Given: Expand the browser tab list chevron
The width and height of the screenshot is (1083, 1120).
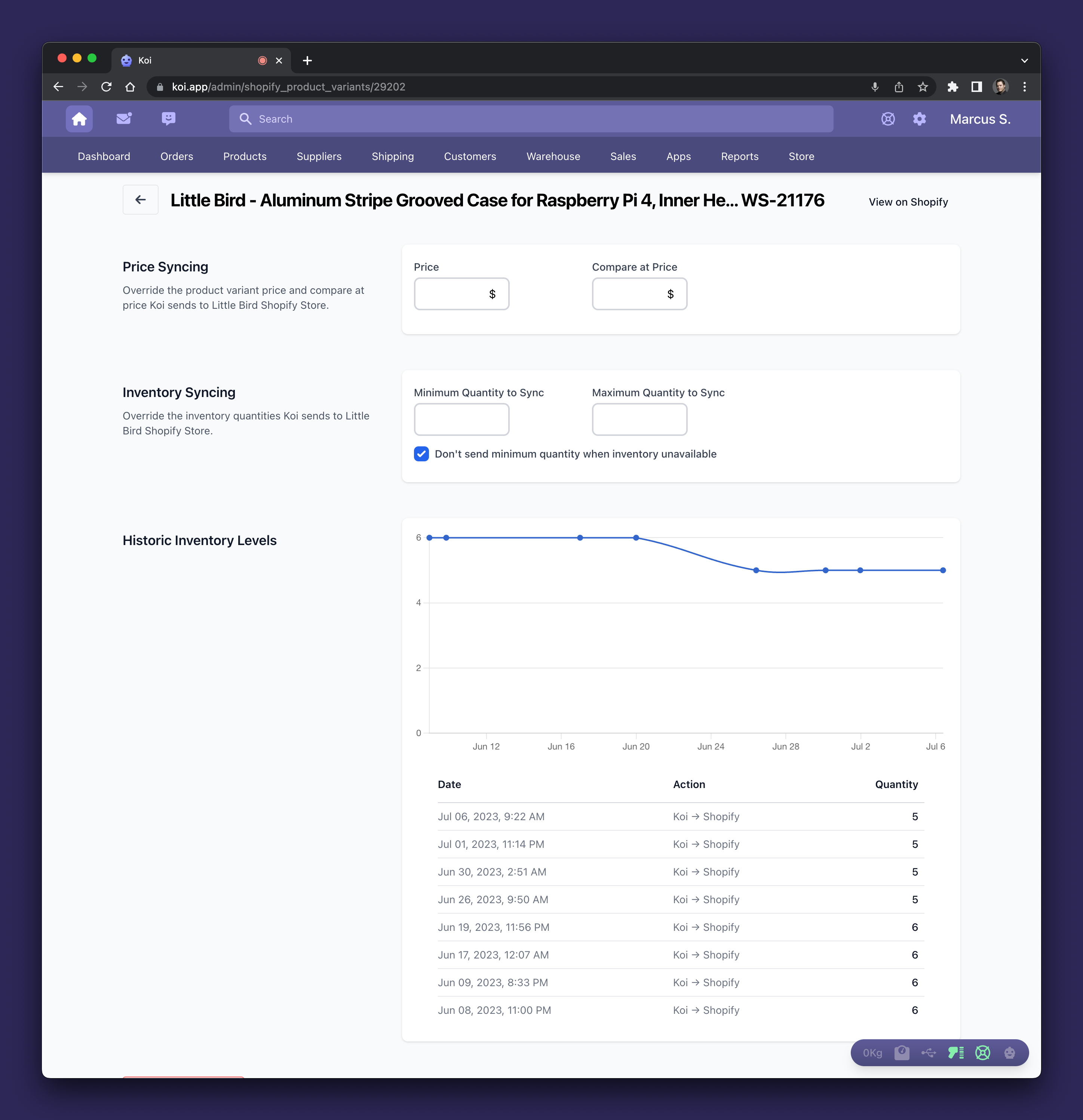Looking at the screenshot, I should pyautogui.click(x=1024, y=61).
